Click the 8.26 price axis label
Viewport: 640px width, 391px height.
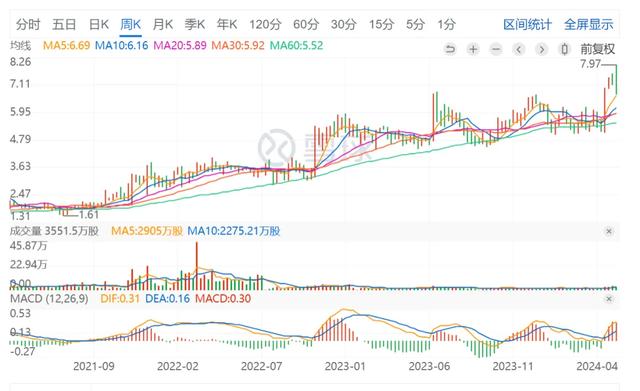[x=20, y=62]
